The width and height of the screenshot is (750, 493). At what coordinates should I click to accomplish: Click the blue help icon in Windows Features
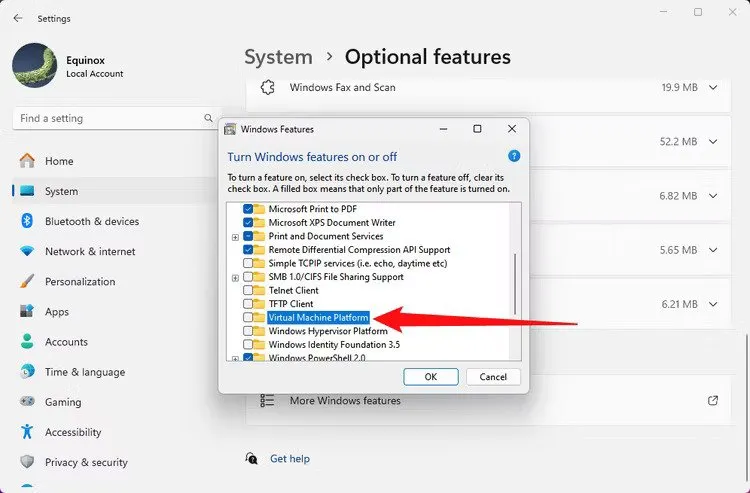pyautogui.click(x=514, y=156)
